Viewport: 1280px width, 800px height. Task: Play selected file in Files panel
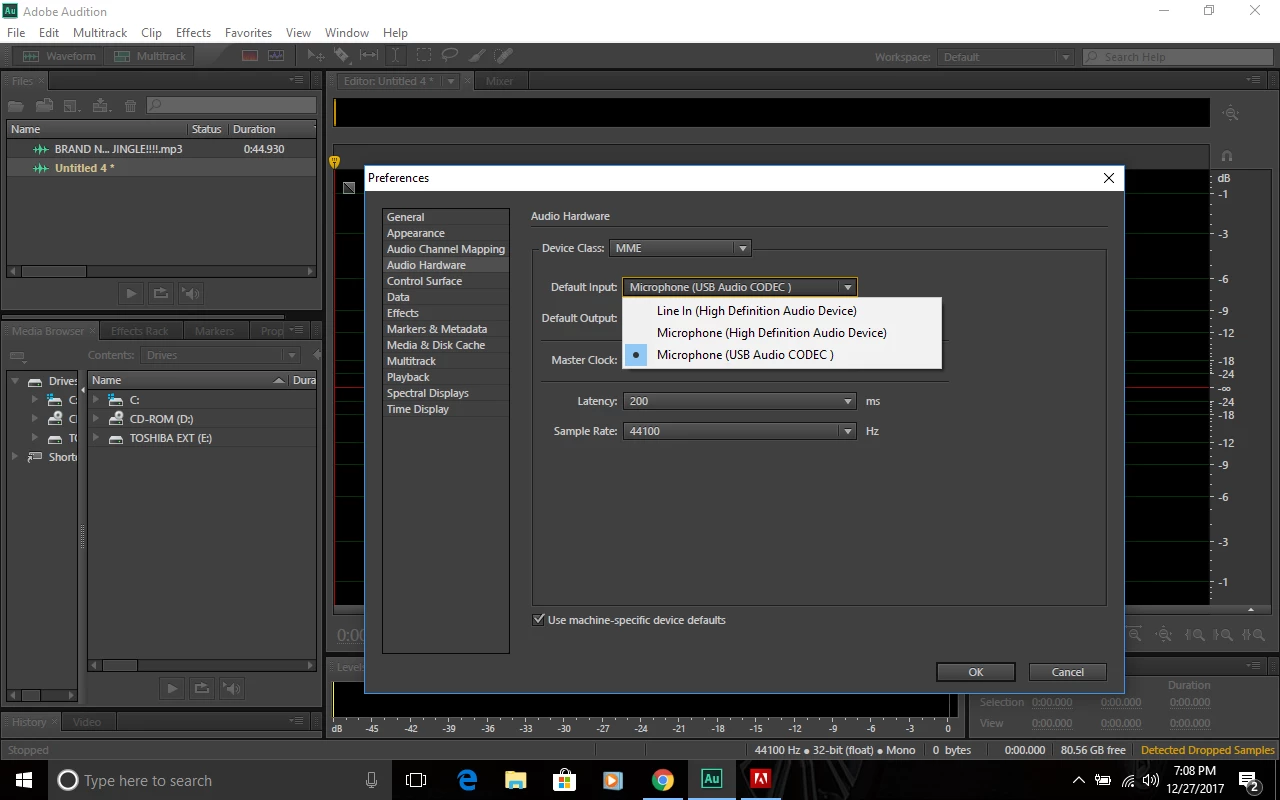(130, 294)
